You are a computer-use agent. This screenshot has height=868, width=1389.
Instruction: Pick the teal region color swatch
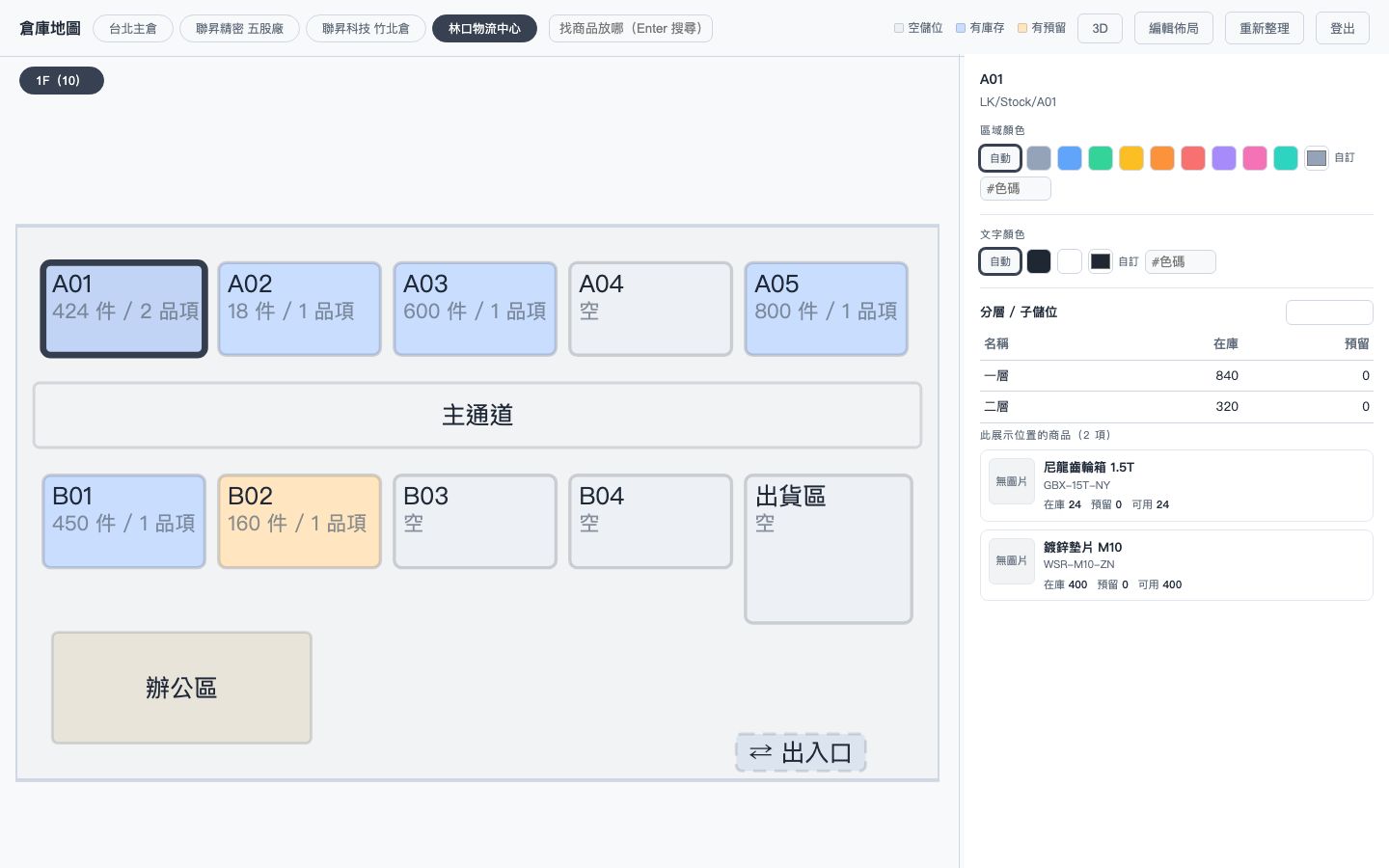pos(1286,158)
